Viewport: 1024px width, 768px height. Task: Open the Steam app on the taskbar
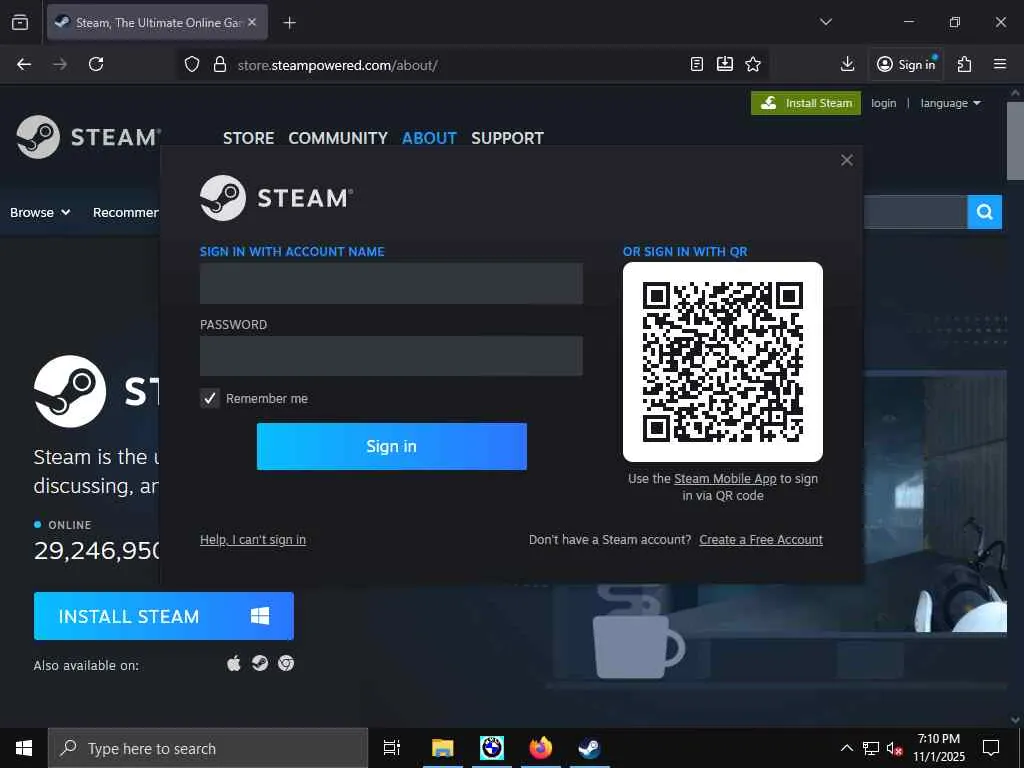(590, 748)
